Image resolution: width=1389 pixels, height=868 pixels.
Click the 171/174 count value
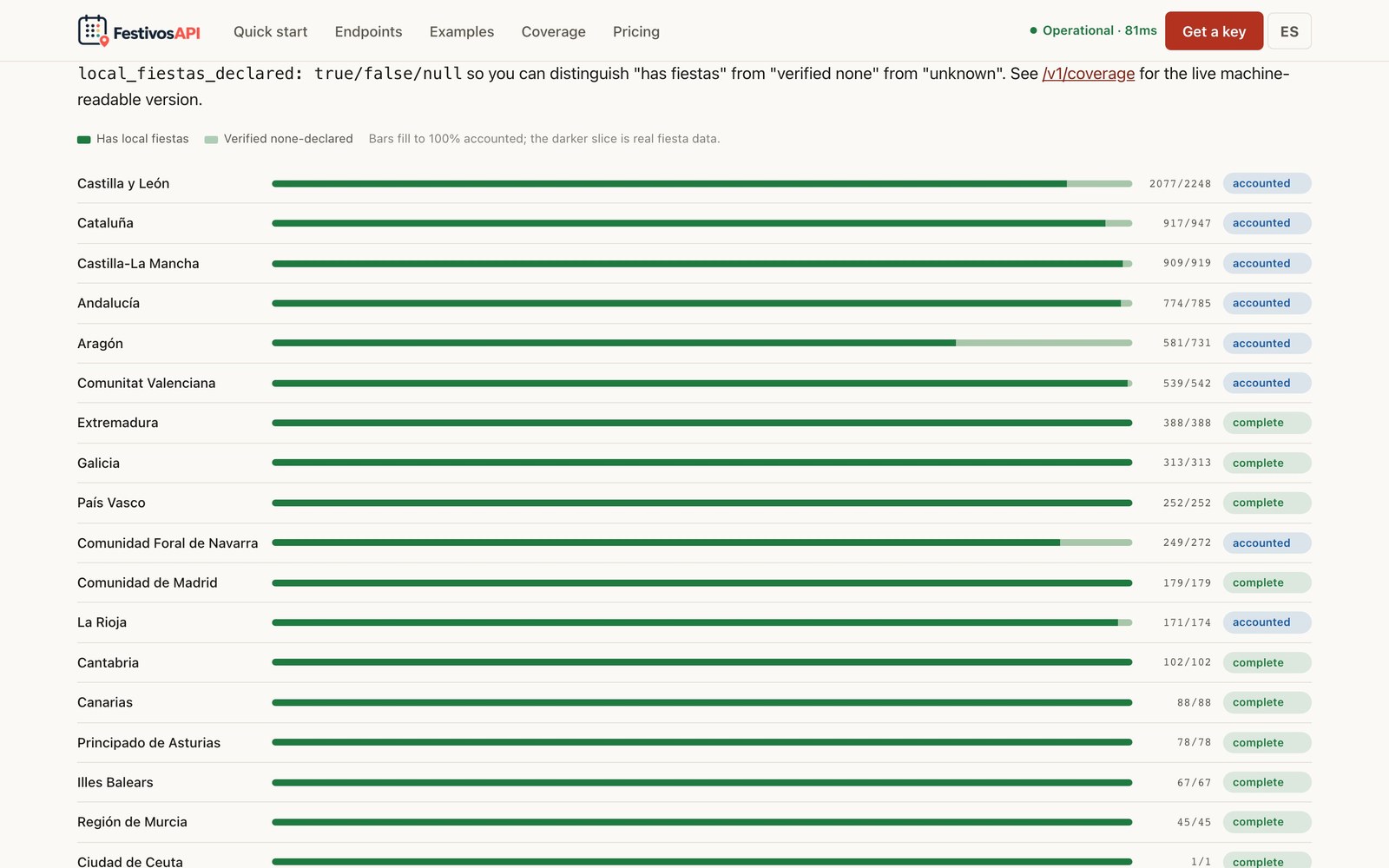click(1187, 622)
